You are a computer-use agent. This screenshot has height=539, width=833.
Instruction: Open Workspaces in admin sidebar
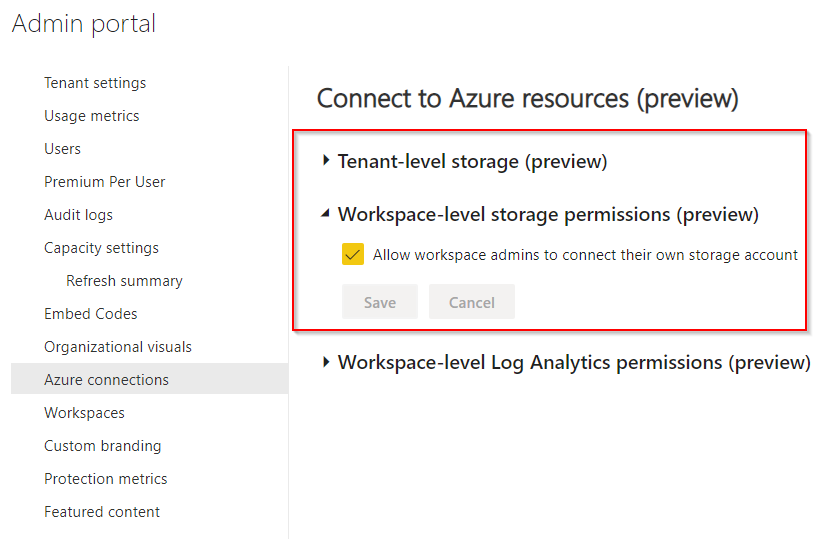(84, 413)
